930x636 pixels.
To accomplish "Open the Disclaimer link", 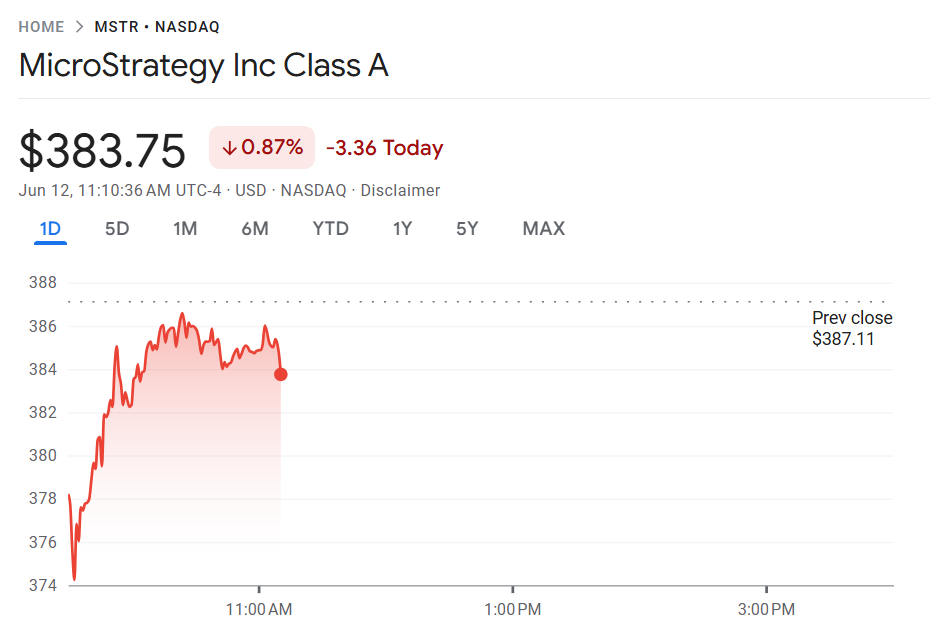I will pos(400,190).
